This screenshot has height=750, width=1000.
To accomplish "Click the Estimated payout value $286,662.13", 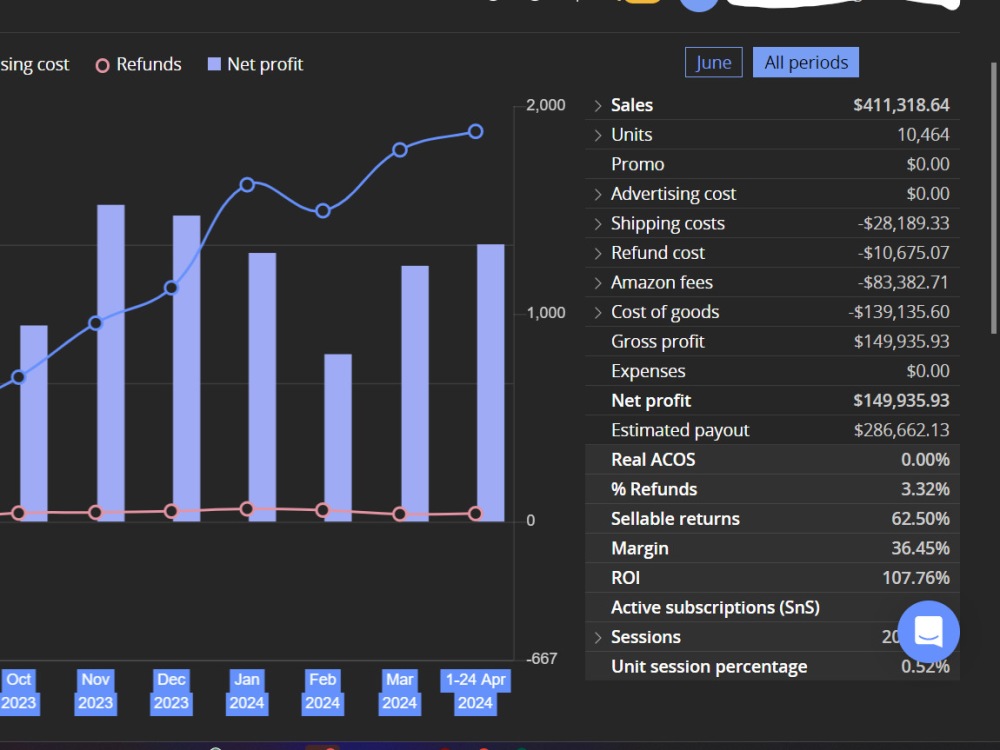I will (901, 430).
